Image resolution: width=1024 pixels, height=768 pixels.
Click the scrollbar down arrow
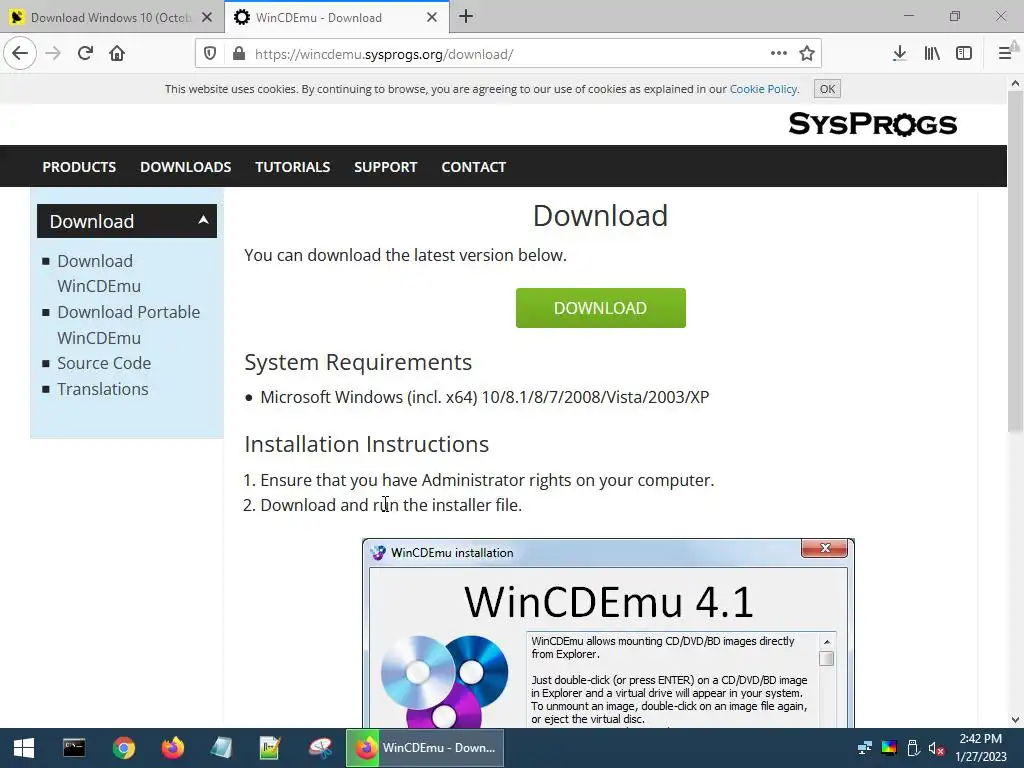(1015, 720)
